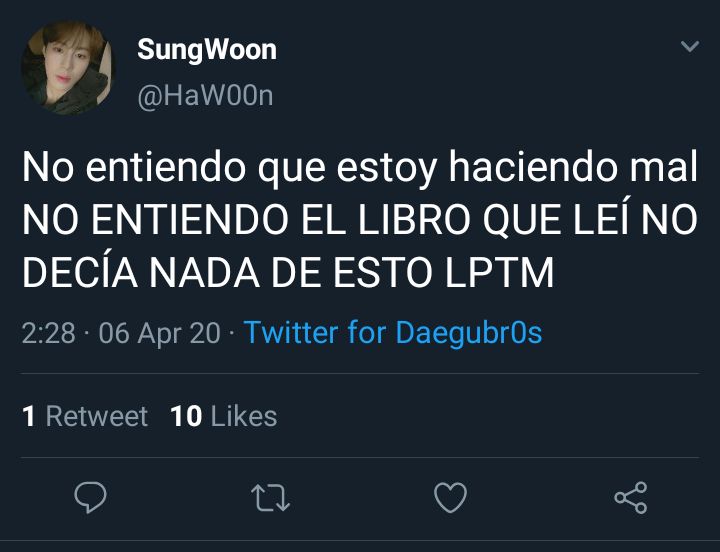
Task: View the 1 Retweet list
Action: (85, 417)
